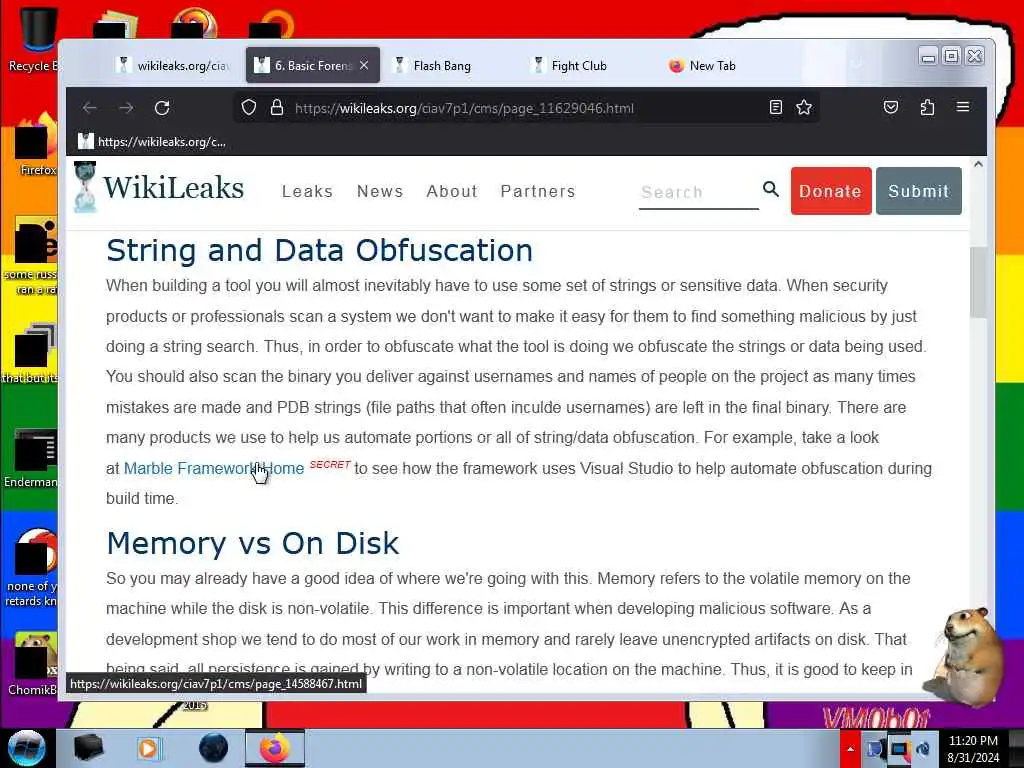Open the dark globe taskbar icon
1024x768 pixels.
click(x=213, y=748)
